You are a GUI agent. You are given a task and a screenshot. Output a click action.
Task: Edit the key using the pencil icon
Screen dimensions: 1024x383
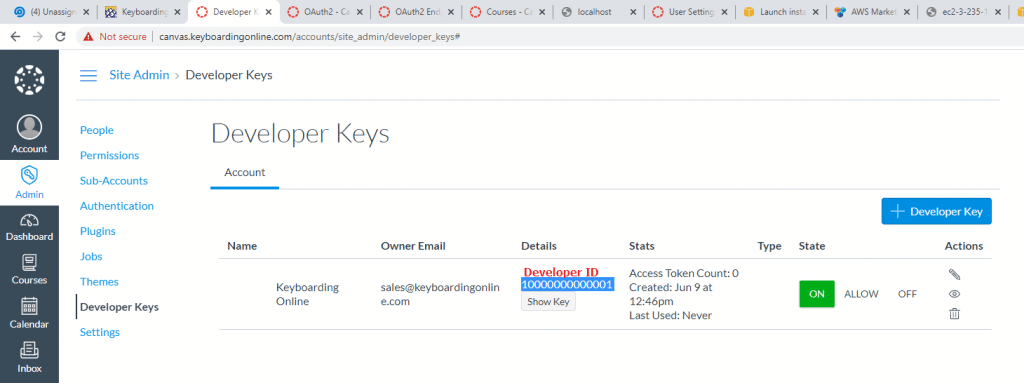tap(954, 275)
